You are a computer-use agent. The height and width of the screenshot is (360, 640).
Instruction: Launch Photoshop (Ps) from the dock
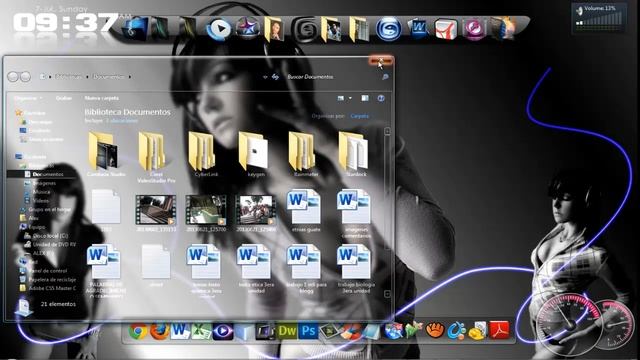point(308,331)
